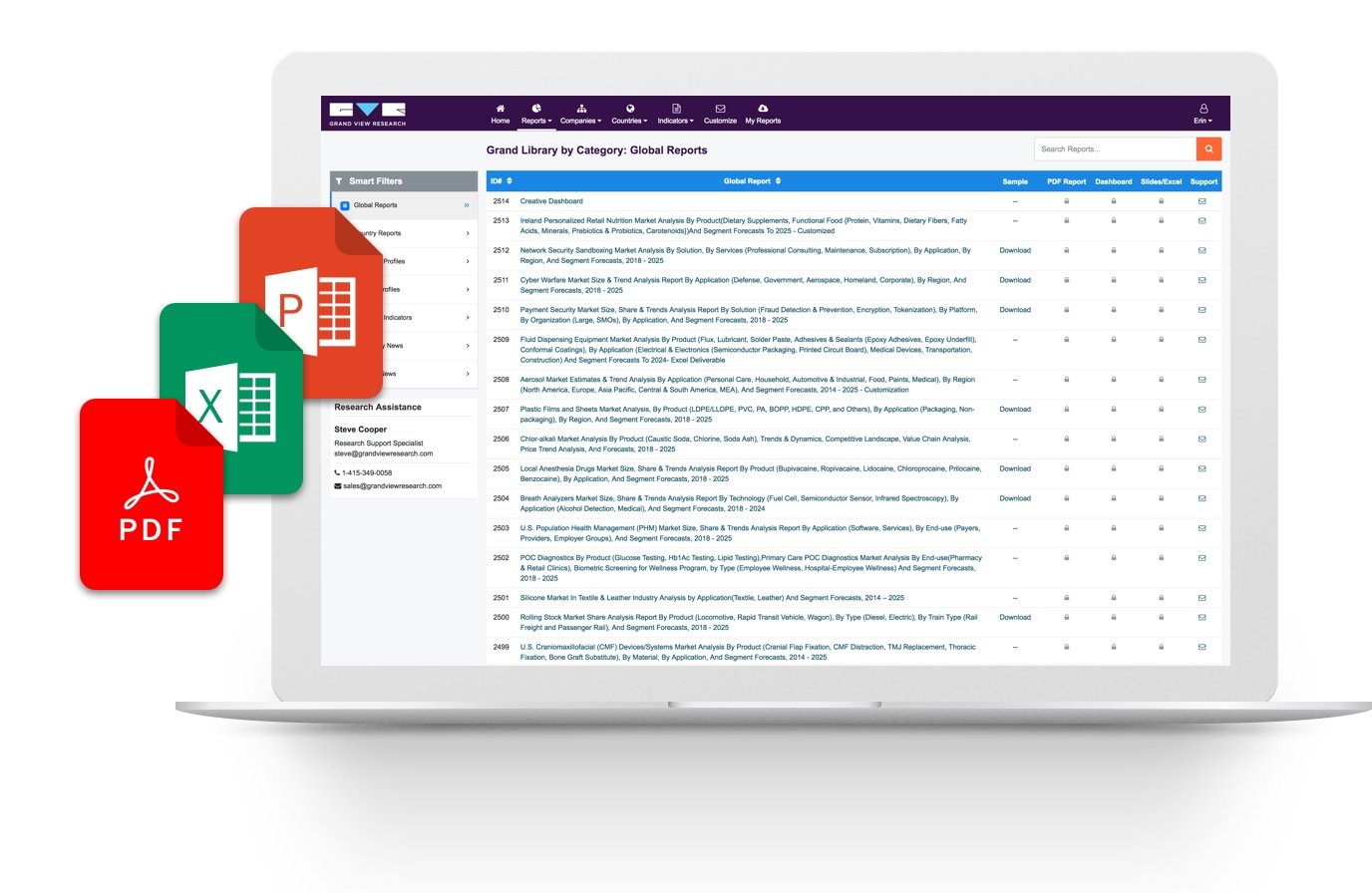The width and height of the screenshot is (1372, 893).
Task: Download the sample for Cyber Warfare Market report
Action: [1015, 280]
